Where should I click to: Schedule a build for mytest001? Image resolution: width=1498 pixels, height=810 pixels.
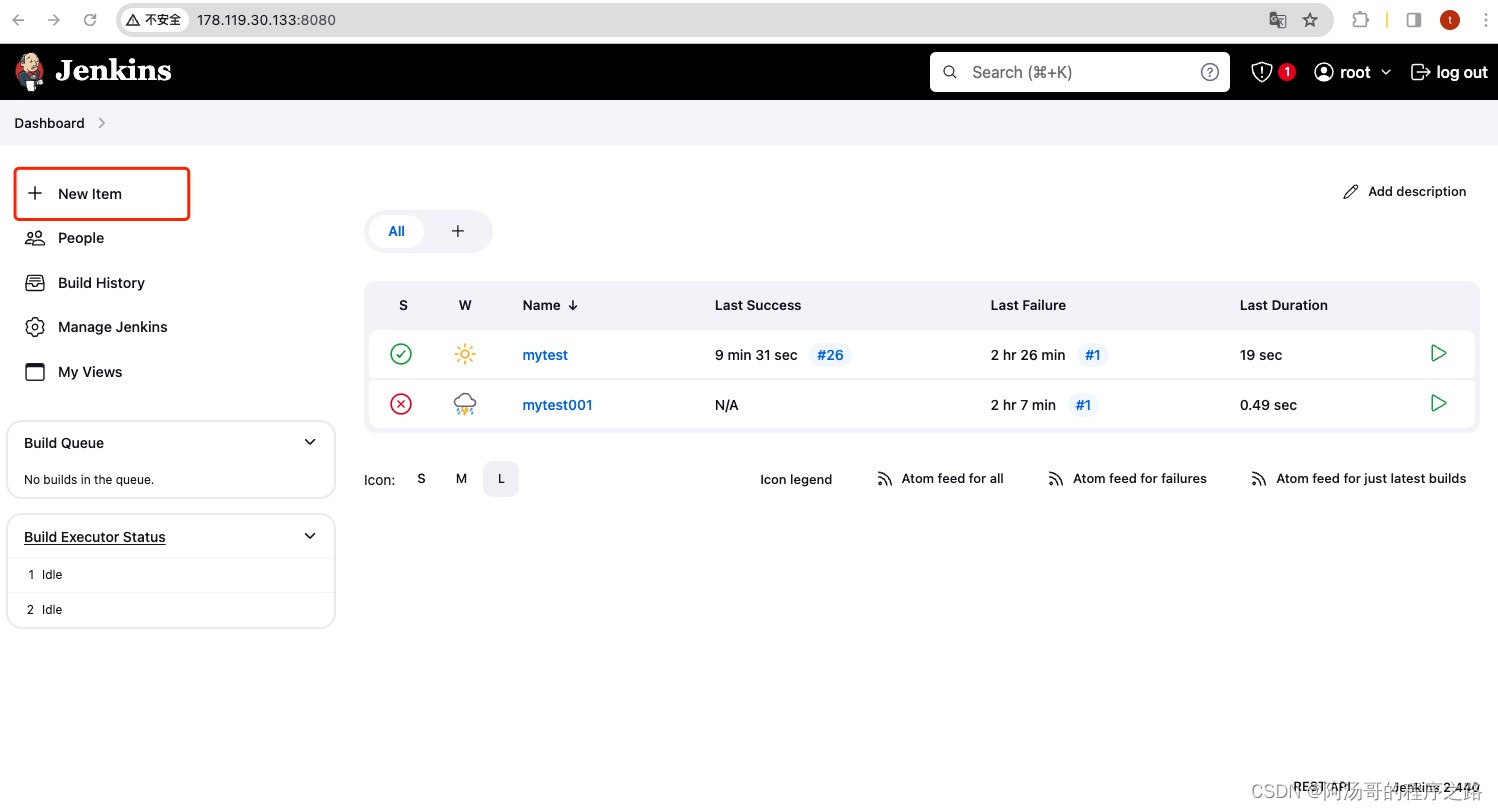click(x=1438, y=403)
